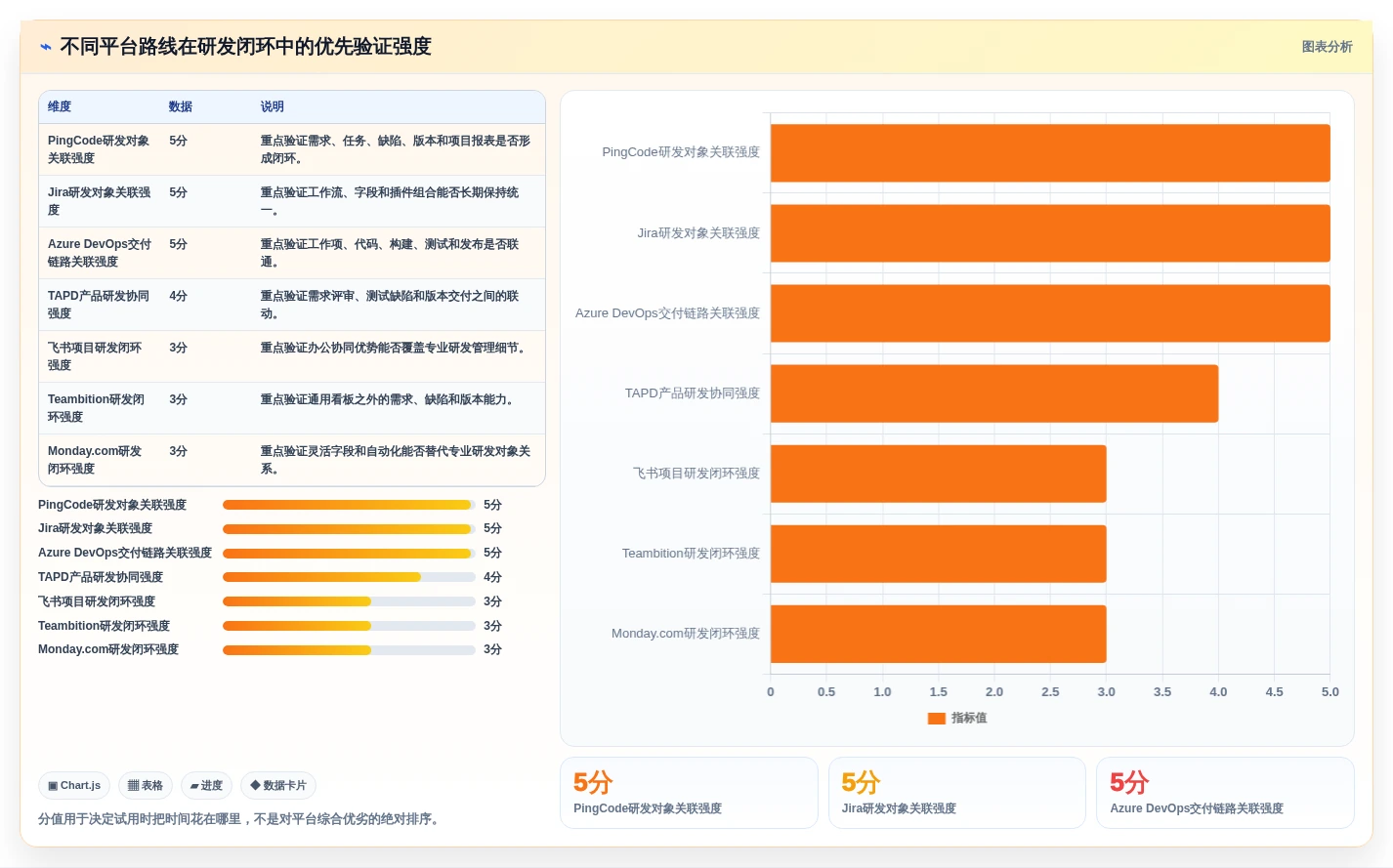Click the description about 通用看板之外的需求
Viewport: 1393px width, 868px height.
pos(389,399)
